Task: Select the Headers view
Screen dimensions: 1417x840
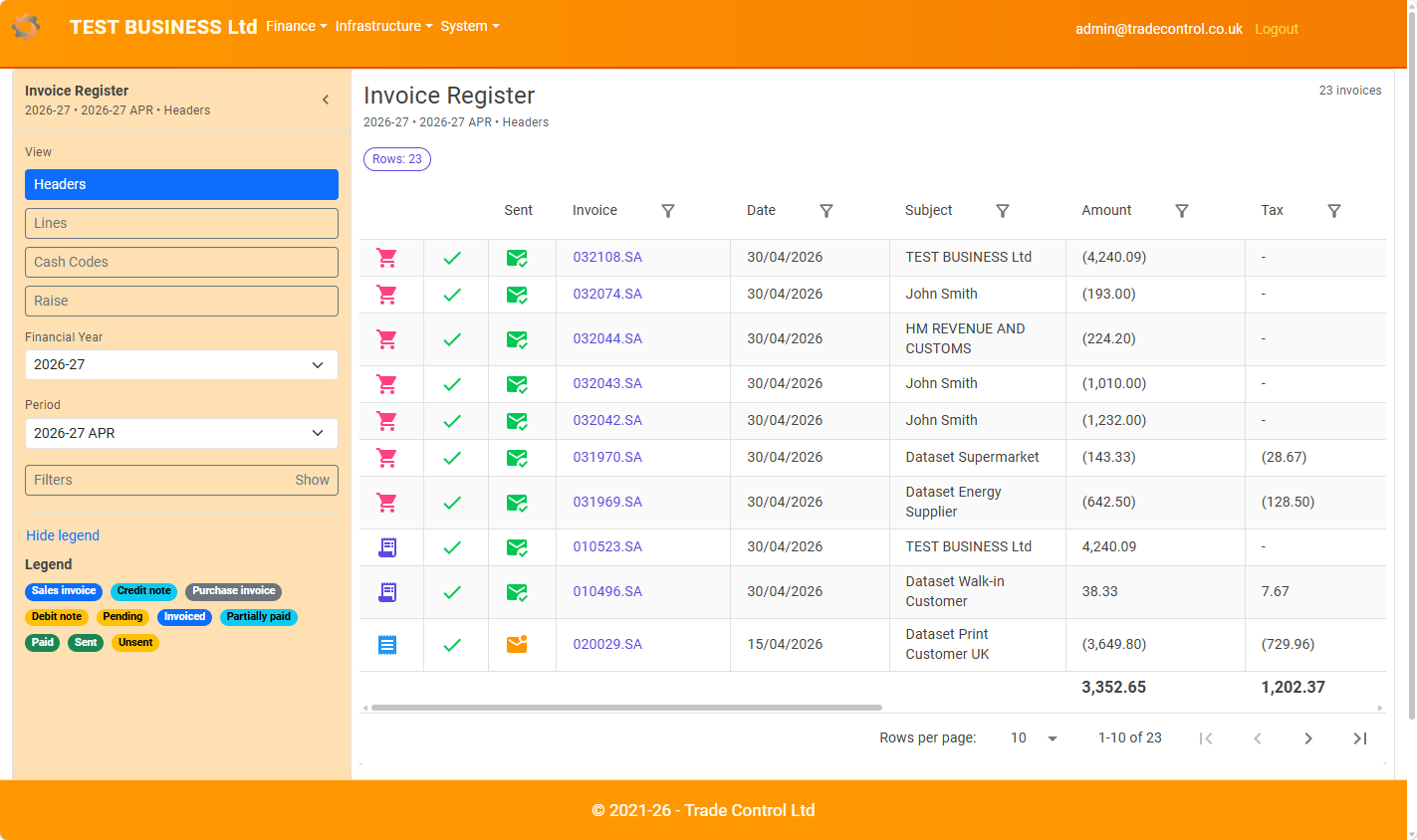Action: pos(181,184)
